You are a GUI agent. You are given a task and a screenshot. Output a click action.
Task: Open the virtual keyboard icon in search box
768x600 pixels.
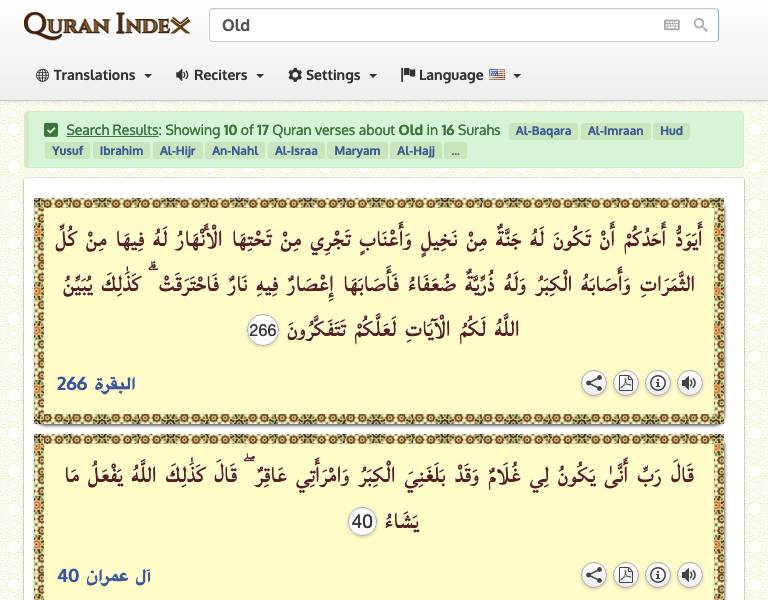click(x=672, y=25)
